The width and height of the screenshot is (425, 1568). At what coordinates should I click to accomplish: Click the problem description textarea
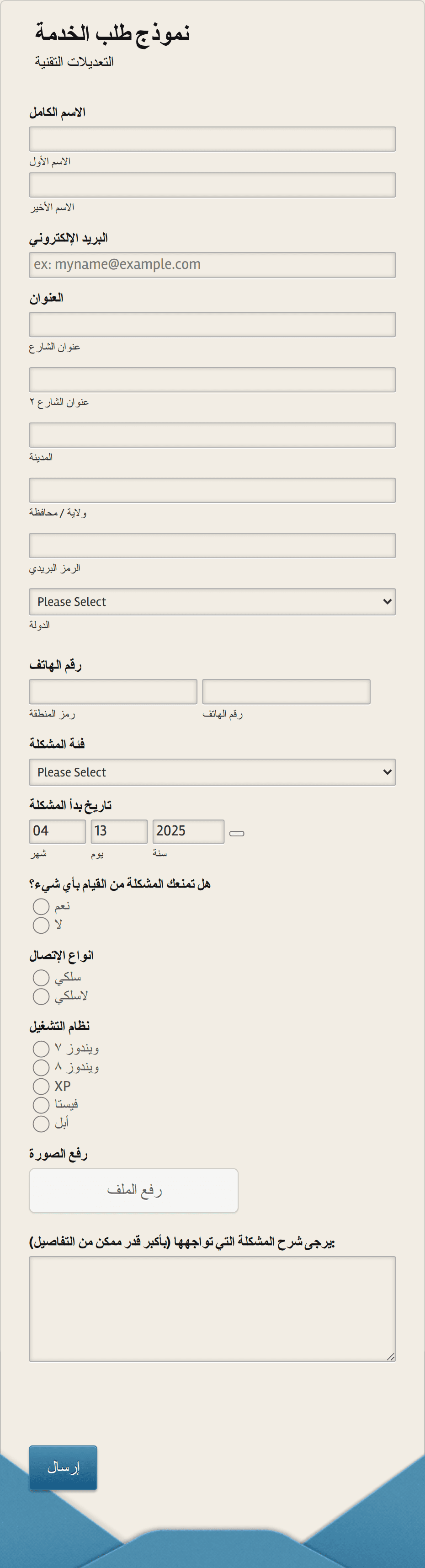click(x=212, y=1309)
